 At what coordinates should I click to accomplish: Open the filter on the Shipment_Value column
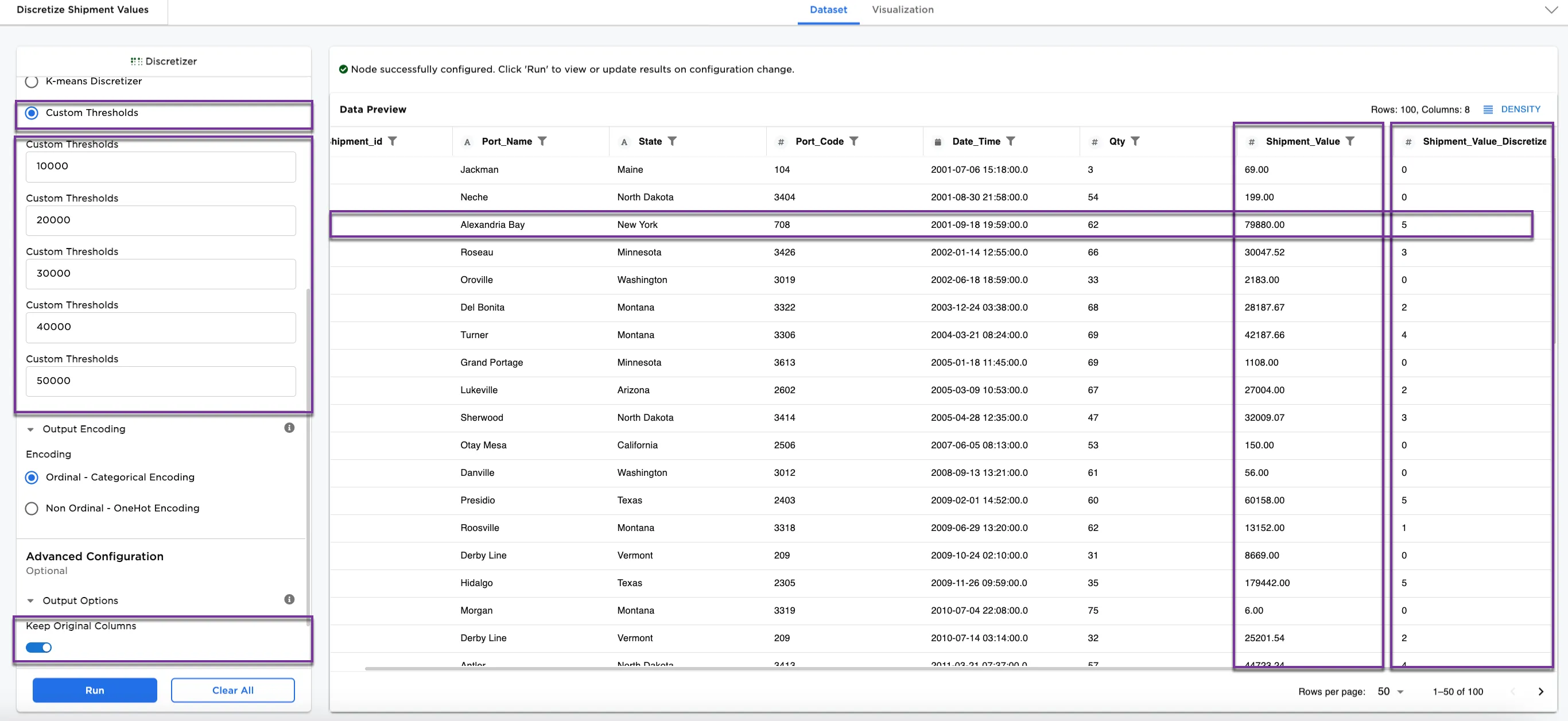click(x=1351, y=141)
